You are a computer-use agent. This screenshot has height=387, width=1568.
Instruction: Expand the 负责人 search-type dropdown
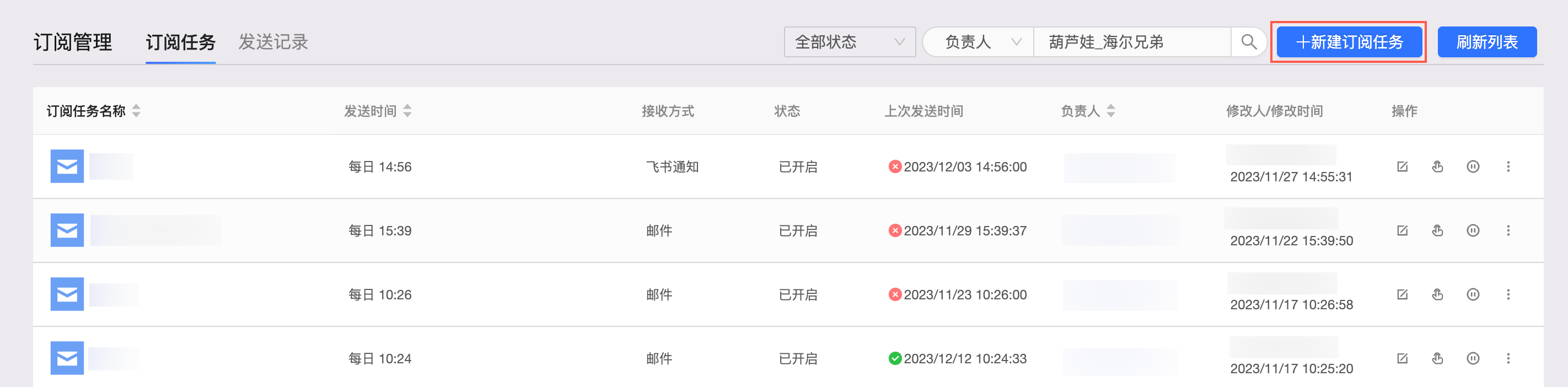click(x=980, y=42)
